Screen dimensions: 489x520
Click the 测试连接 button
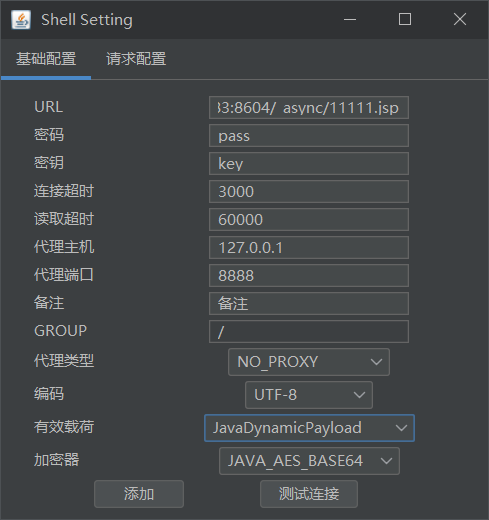pos(309,494)
